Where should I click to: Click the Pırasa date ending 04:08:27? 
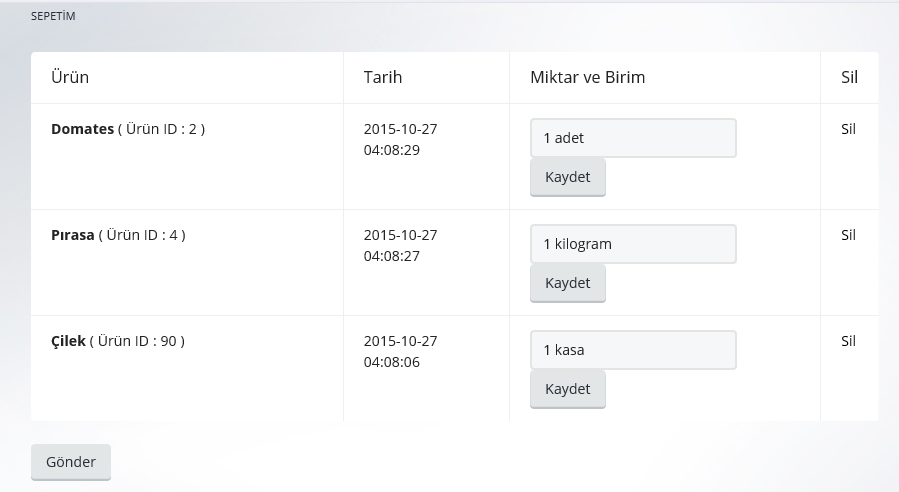point(400,246)
